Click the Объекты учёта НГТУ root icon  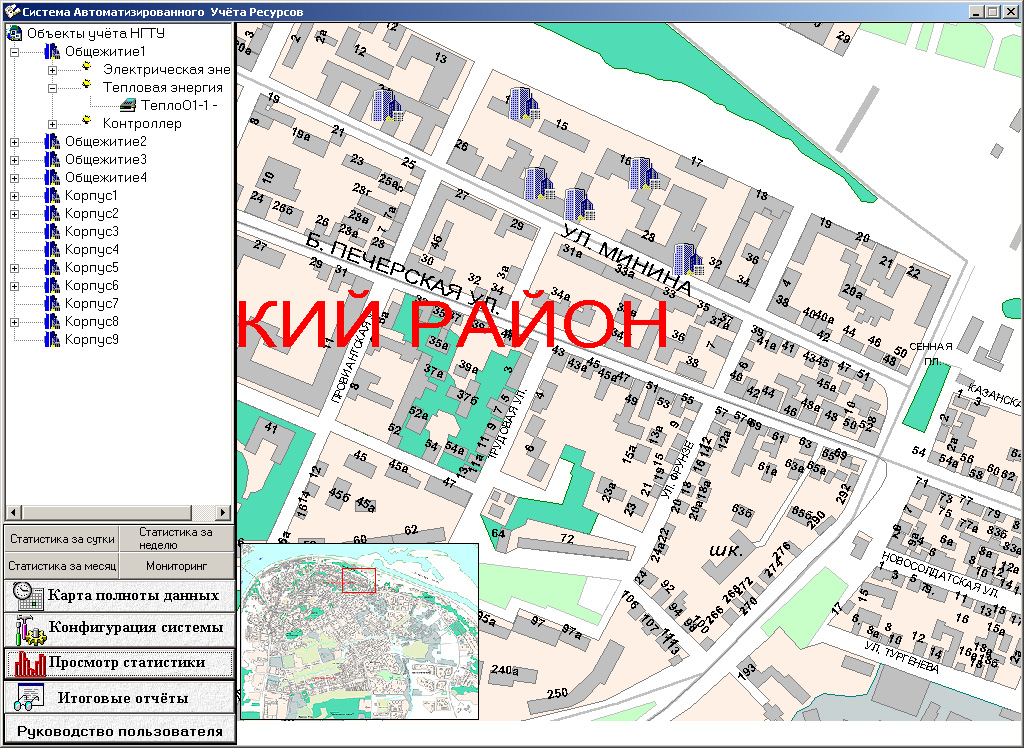(14, 33)
